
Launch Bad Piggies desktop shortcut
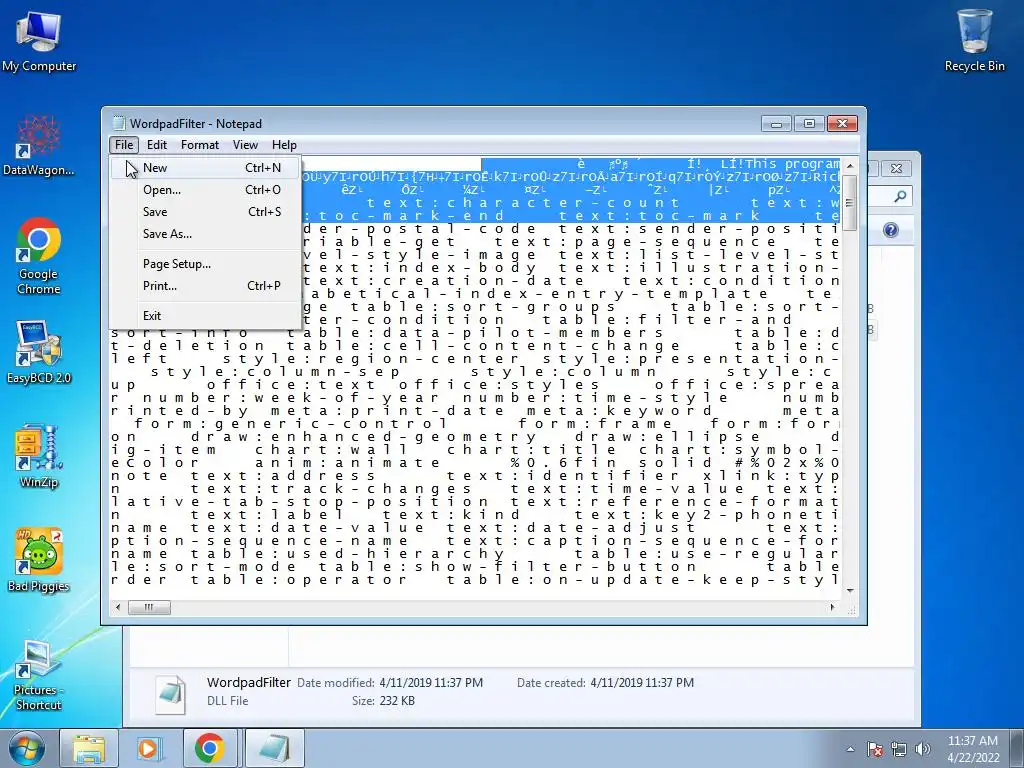pos(39,560)
